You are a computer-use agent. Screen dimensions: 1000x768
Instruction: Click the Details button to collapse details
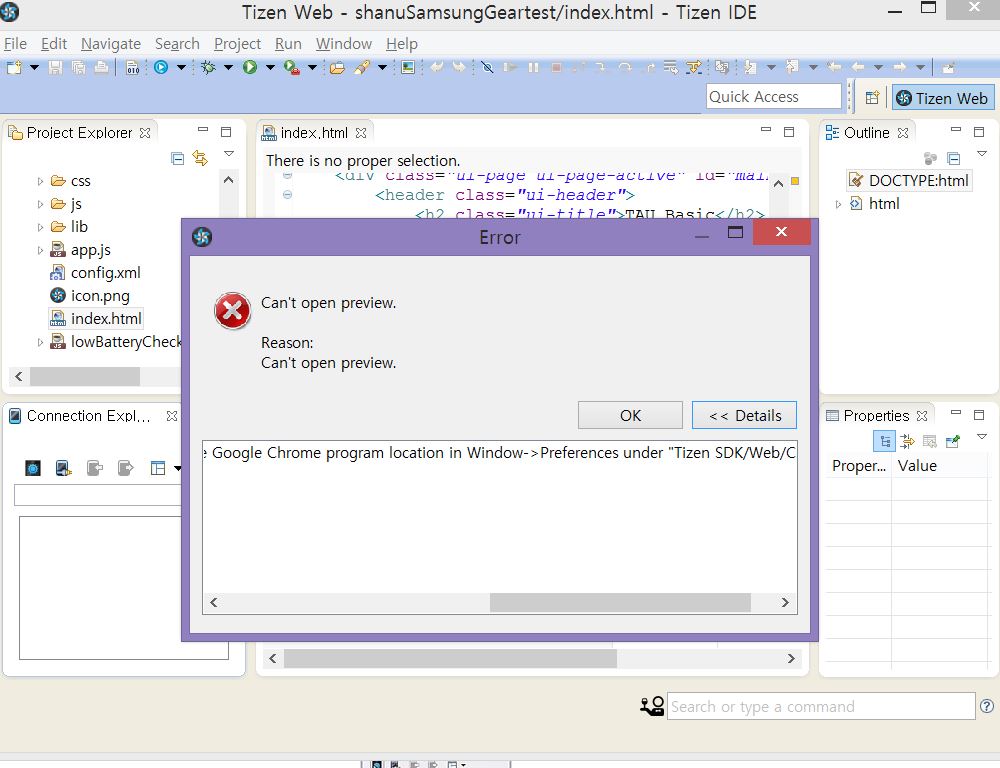point(744,415)
